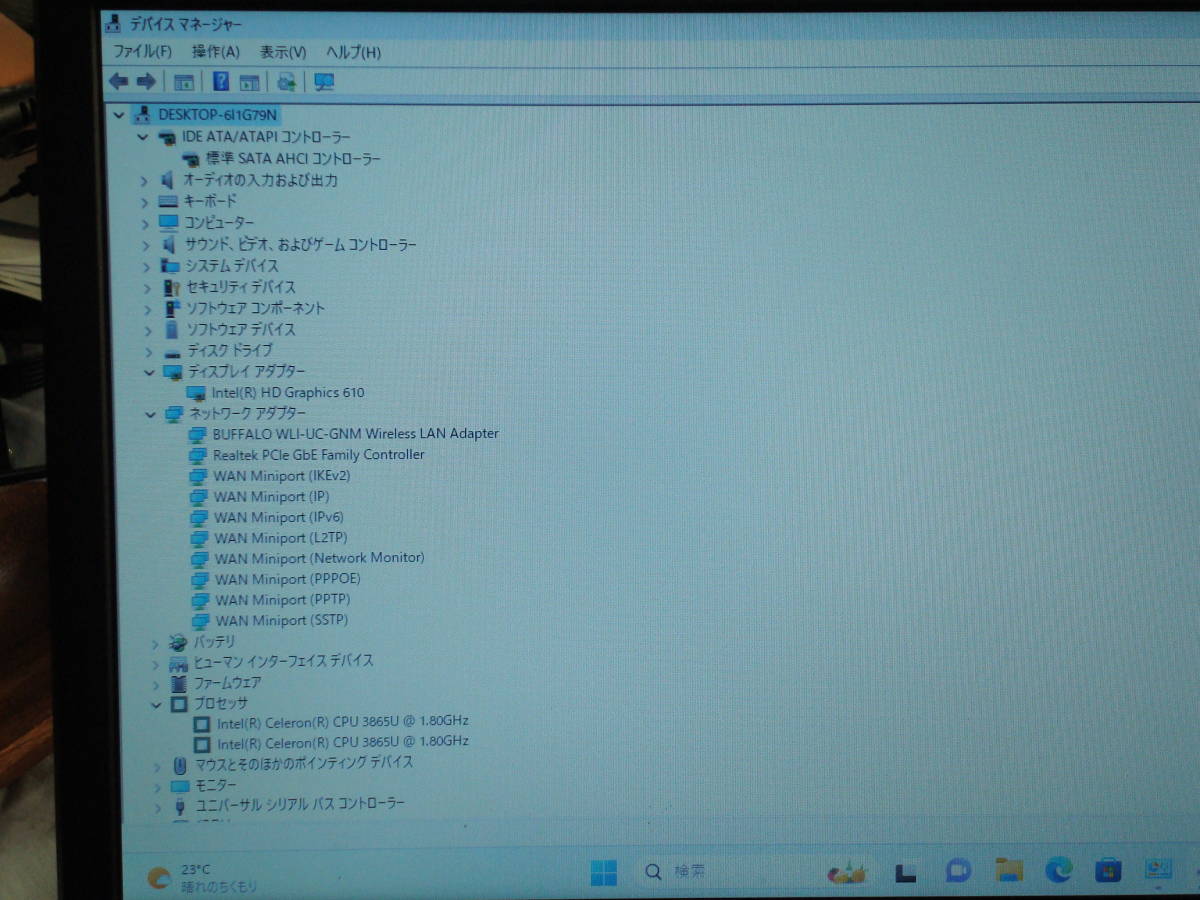Click the ディスク ドライブ category drive icon
This screenshot has height=900, width=1200.
pyautogui.click(x=171, y=352)
